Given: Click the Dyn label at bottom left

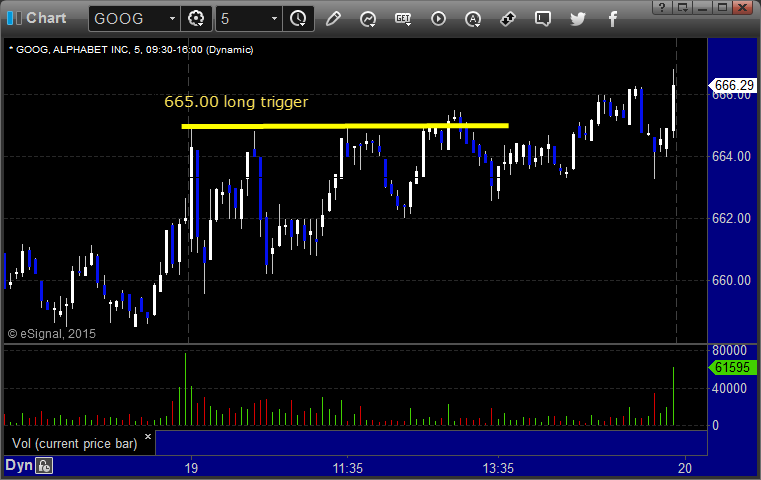Looking at the screenshot, I should click(19, 465).
